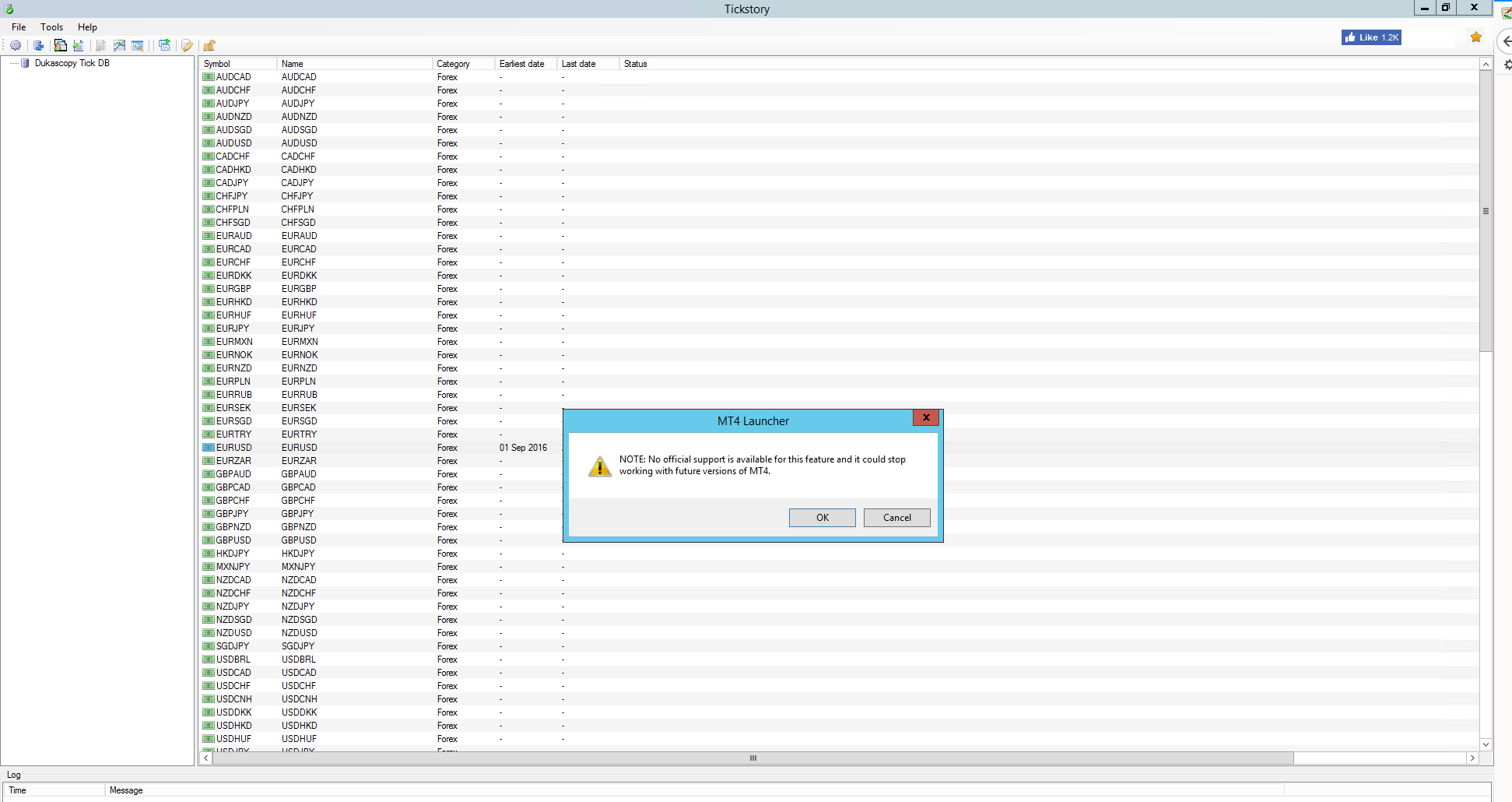This screenshot has width=1512, height=802.
Task: Click the database edit pencil toolbar icon
Action: click(187, 45)
